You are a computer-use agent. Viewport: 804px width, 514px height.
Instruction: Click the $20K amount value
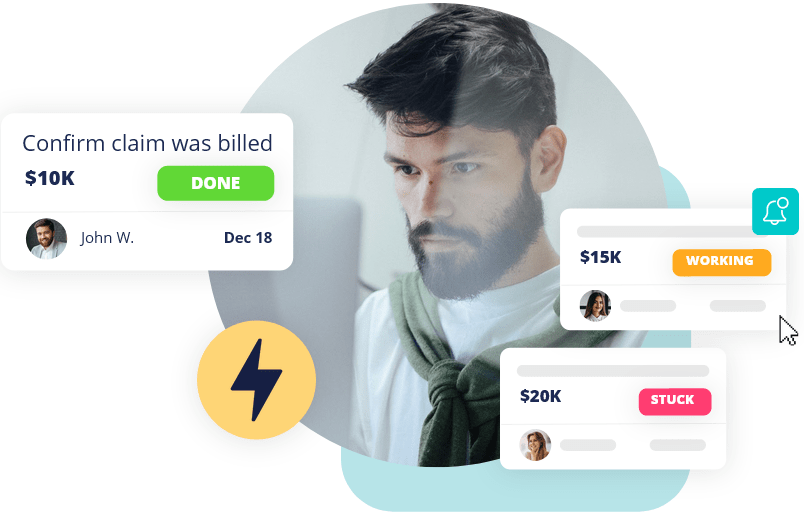[540, 396]
